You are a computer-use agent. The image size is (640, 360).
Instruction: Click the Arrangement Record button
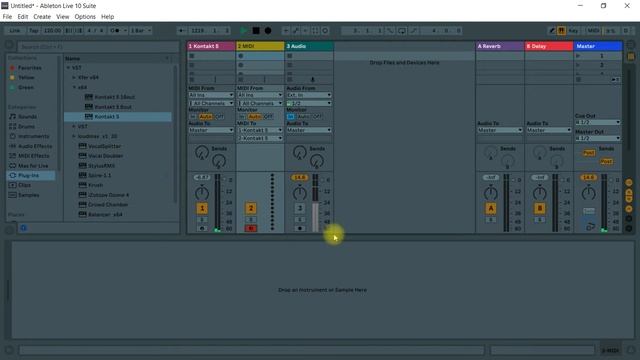[268, 31]
